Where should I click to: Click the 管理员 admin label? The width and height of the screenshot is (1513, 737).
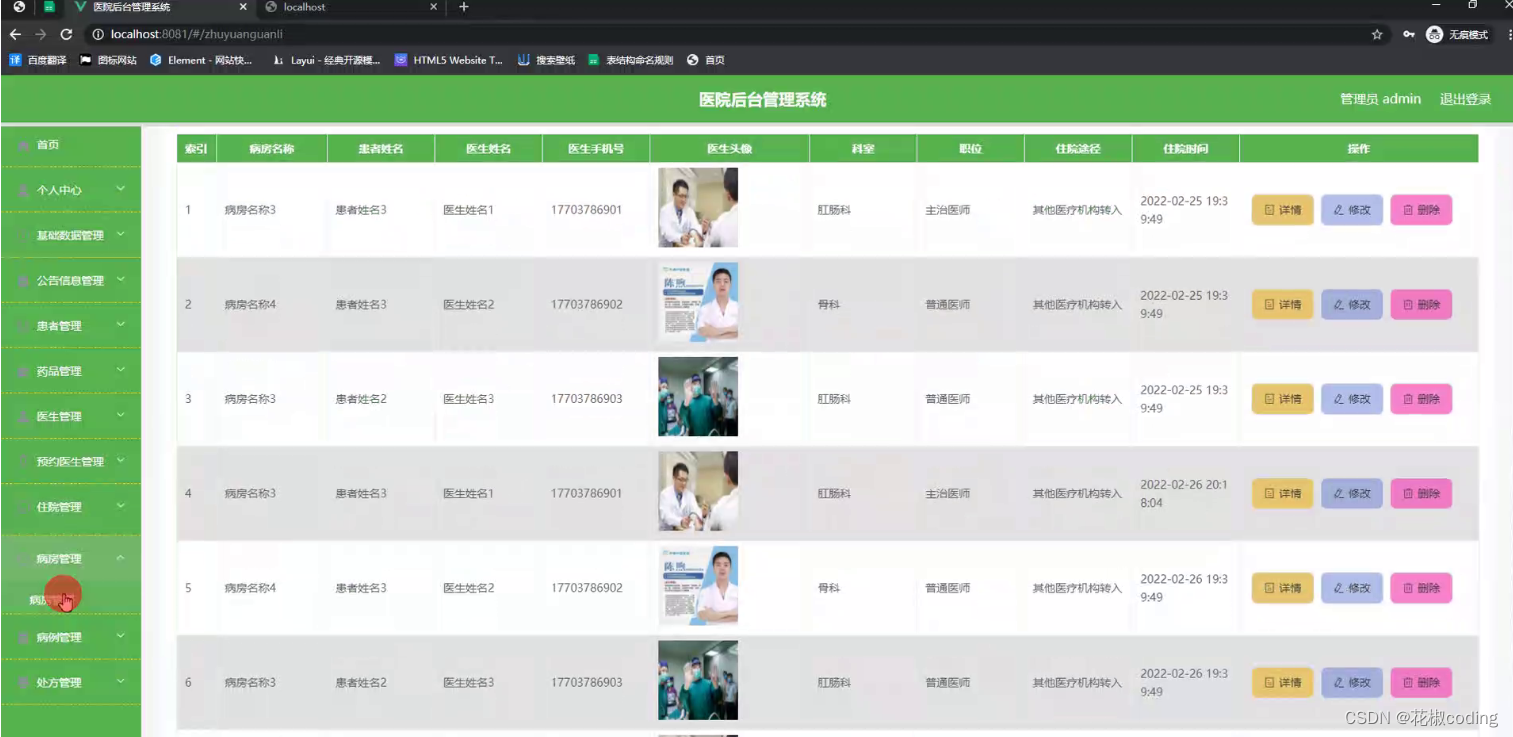click(x=1380, y=99)
